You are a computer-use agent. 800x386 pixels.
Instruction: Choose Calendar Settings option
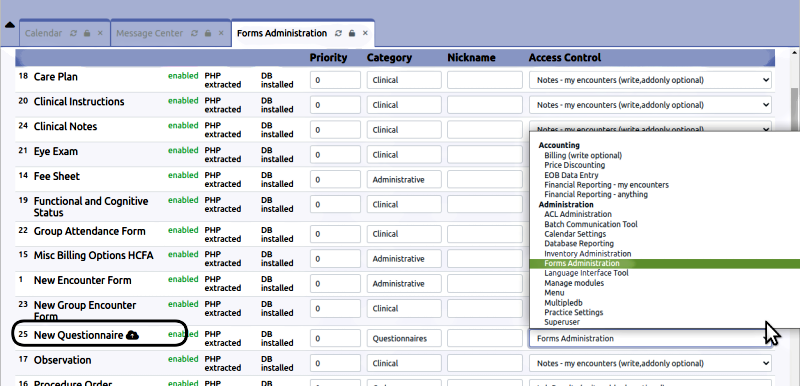pos(575,234)
